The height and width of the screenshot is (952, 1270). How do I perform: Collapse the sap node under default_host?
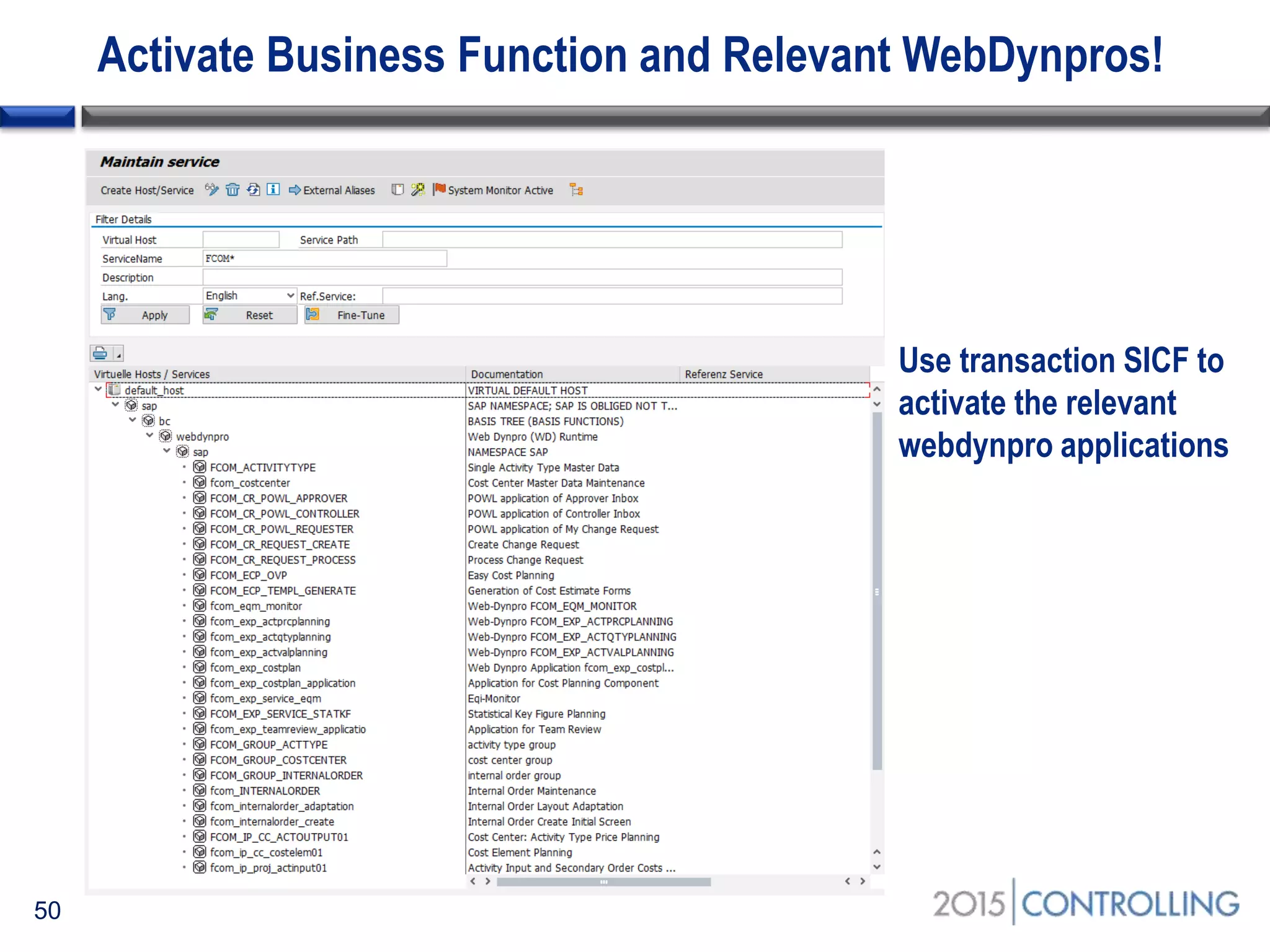115,405
